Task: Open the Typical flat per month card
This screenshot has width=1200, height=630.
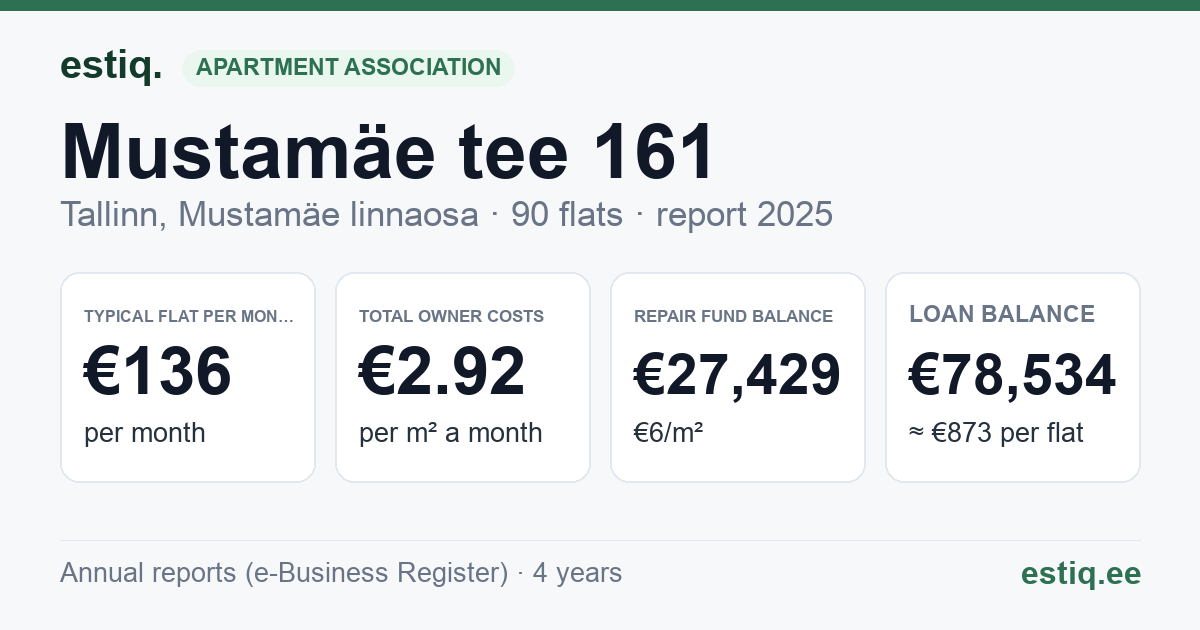Action: pyautogui.click(x=188, y=377)
